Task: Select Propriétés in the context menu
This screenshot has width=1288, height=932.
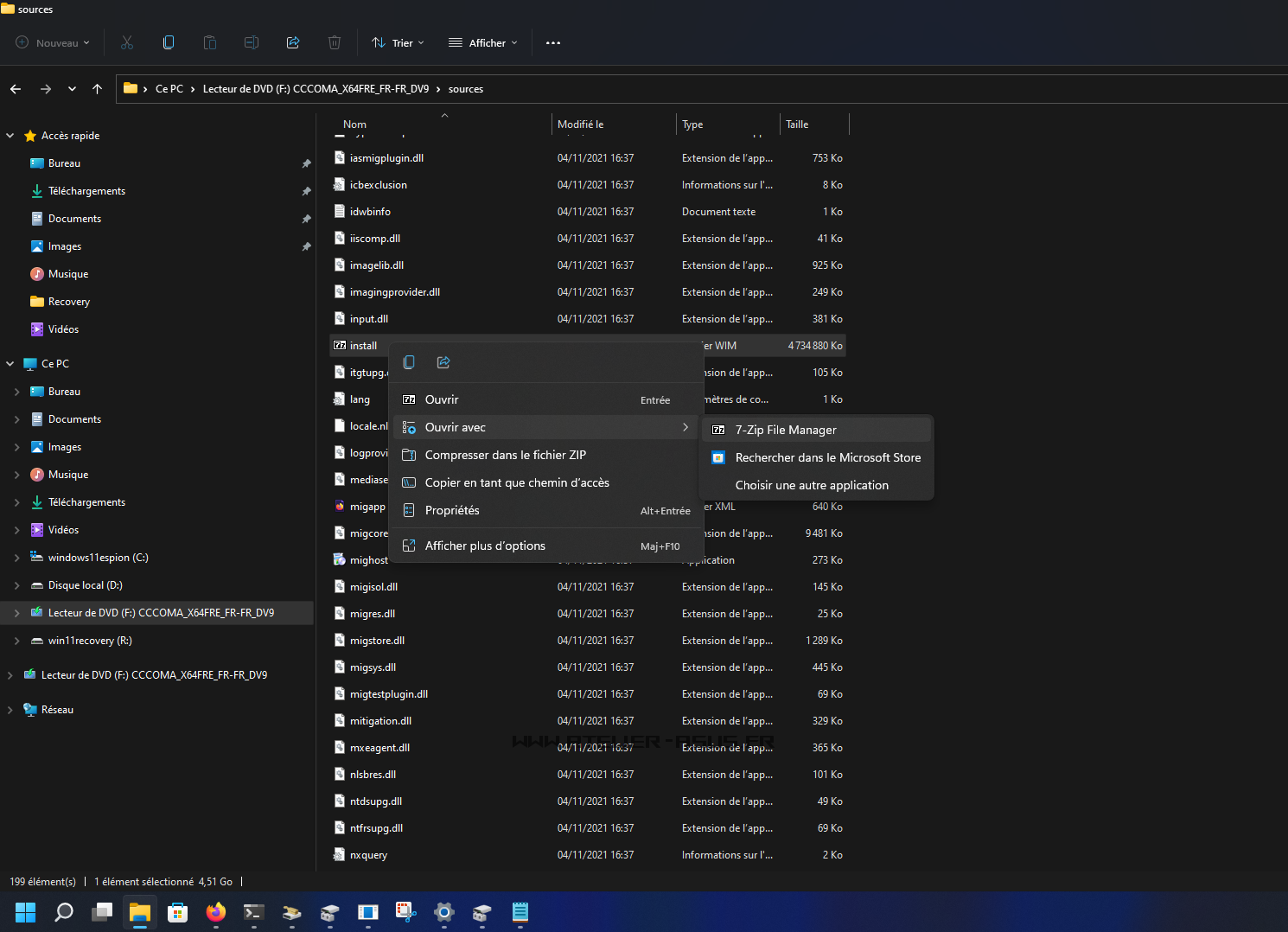Action: (452, 510)
